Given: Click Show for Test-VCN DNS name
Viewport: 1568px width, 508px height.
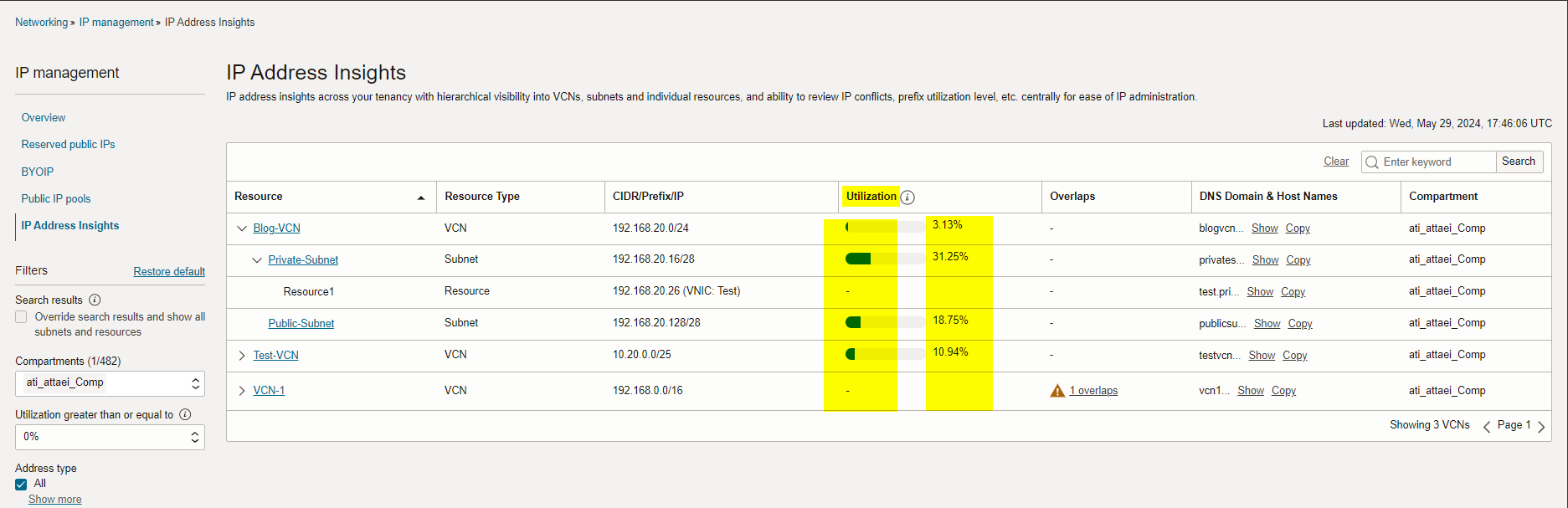Looking at the screenshot, I should coord(1262,356).
